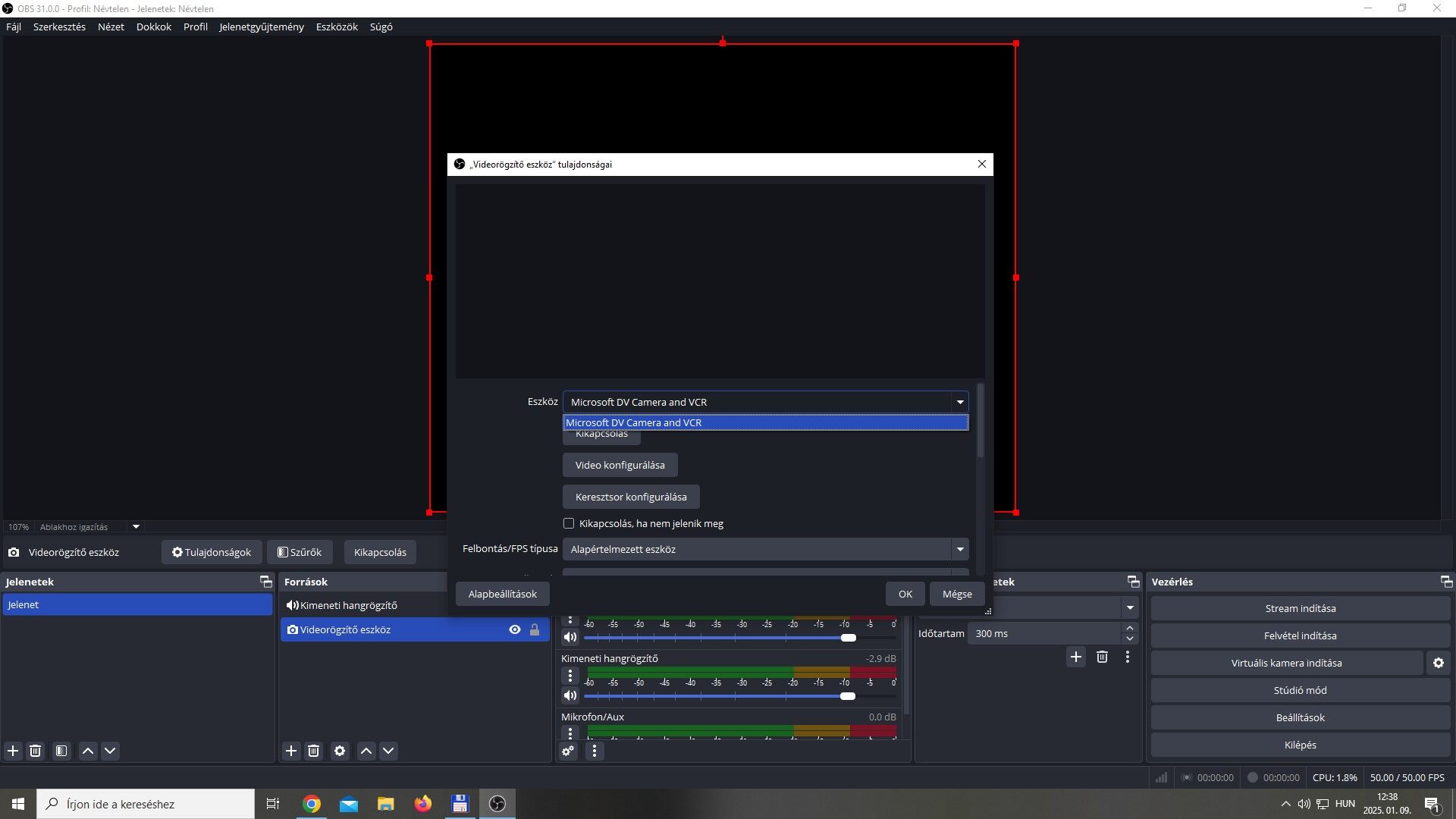The image size is (1456, 819).
Task: Click Időtartam 300 ms input field
Action: 1044,633
